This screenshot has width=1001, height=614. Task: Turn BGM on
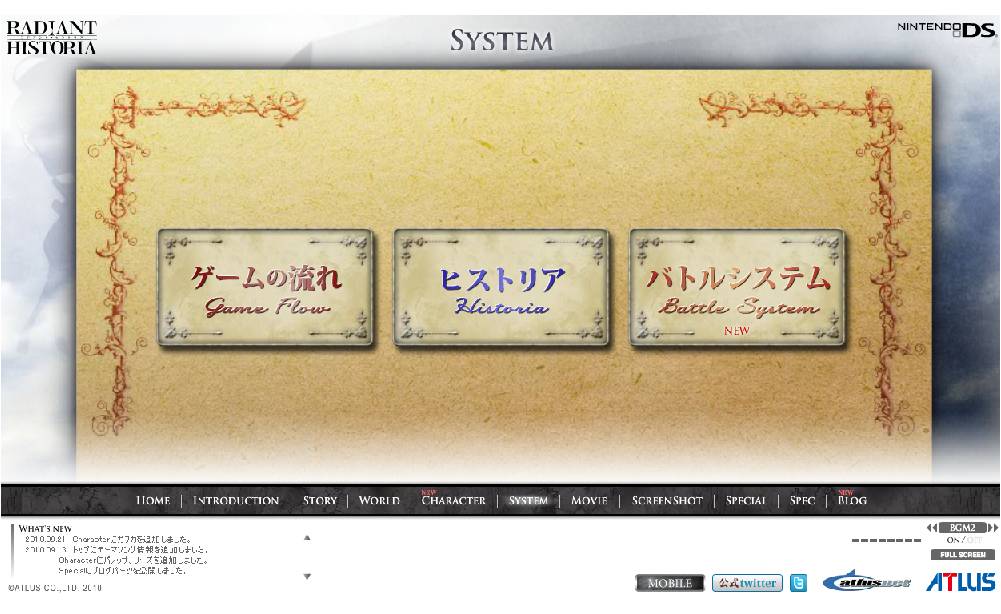[952, 540]
